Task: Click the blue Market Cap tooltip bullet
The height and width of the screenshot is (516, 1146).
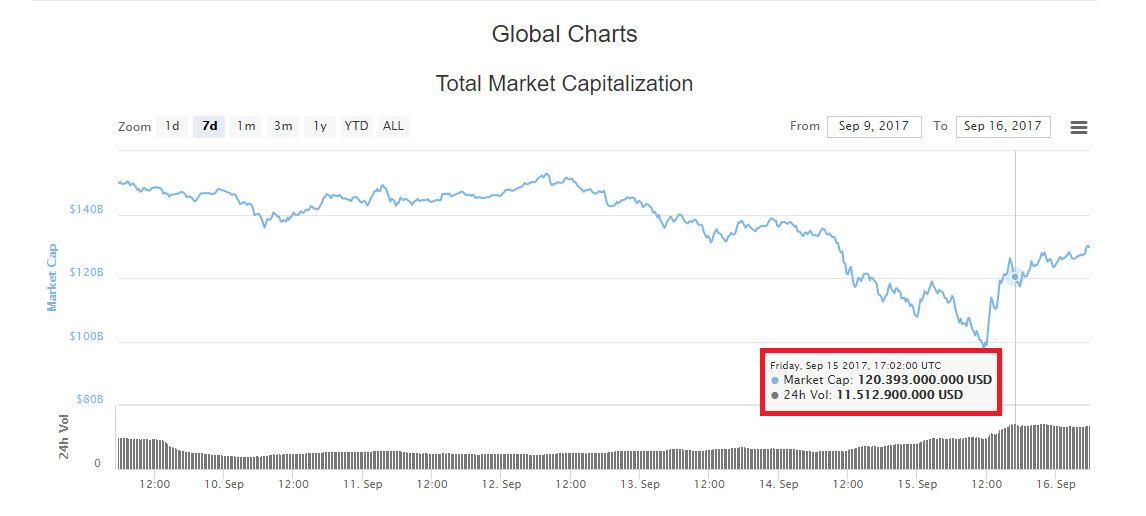Action: 775,381
